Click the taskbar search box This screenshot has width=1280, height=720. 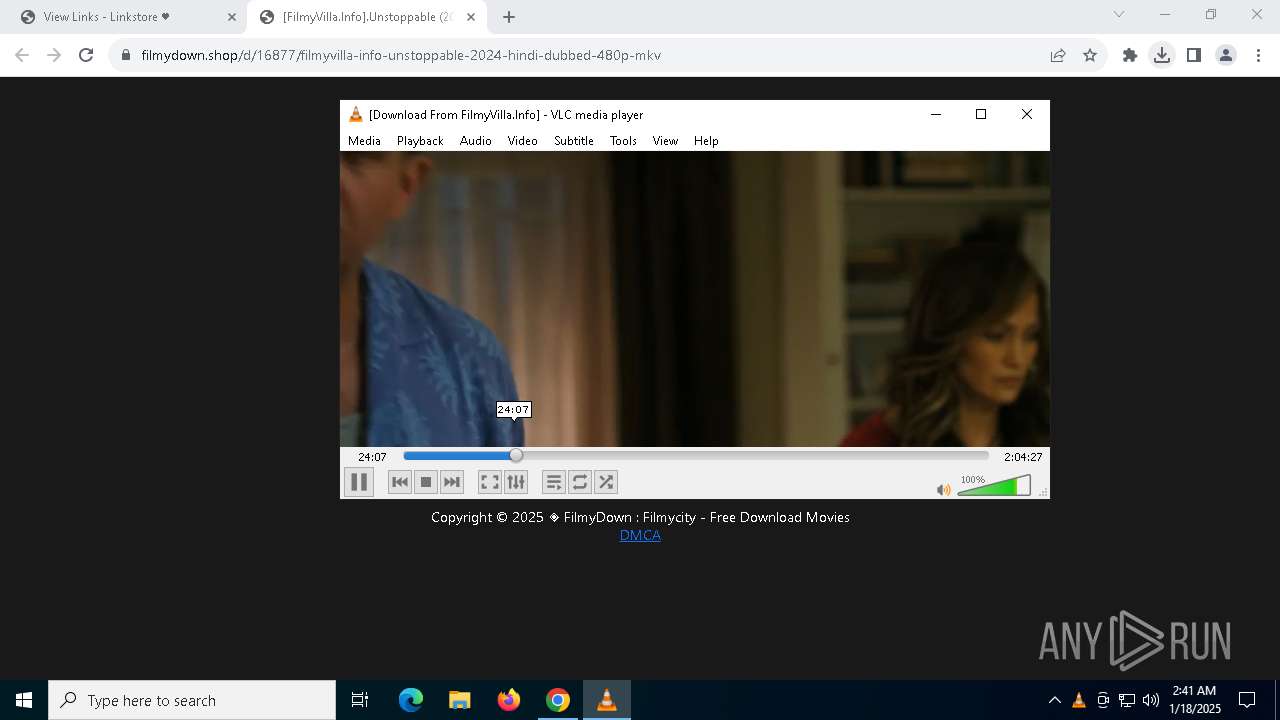(x=192, y=700)
